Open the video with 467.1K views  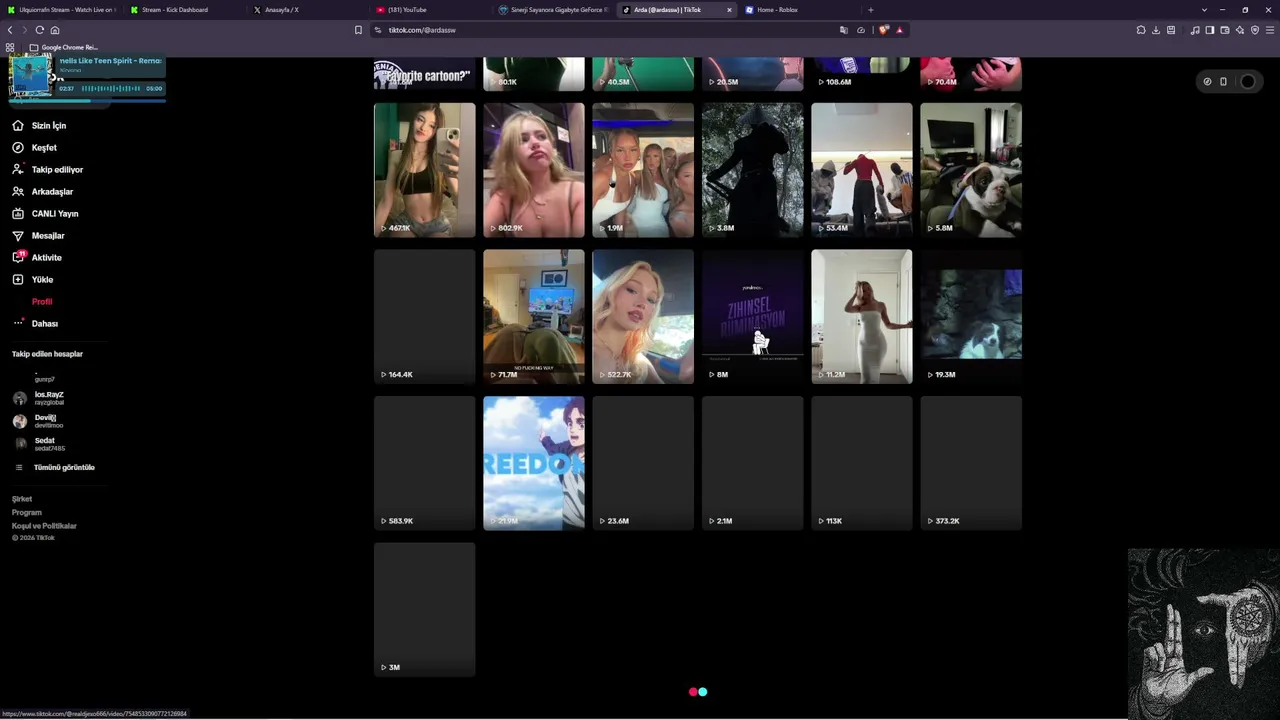(425, 170)
